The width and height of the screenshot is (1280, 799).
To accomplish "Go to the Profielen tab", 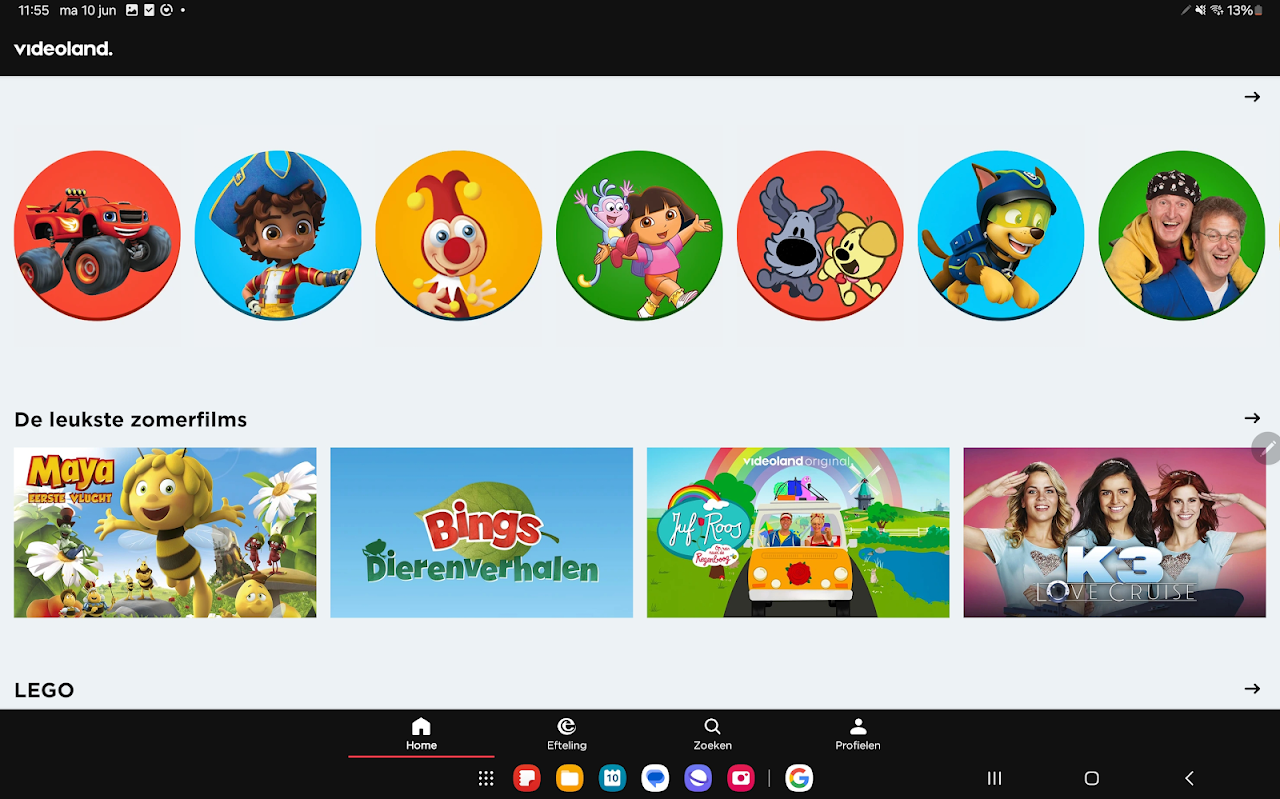I will [858, 734].
